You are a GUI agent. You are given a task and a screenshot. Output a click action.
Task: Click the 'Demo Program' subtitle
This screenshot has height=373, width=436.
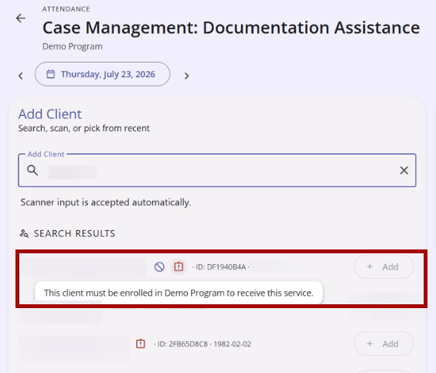click(x=72, y=46)
